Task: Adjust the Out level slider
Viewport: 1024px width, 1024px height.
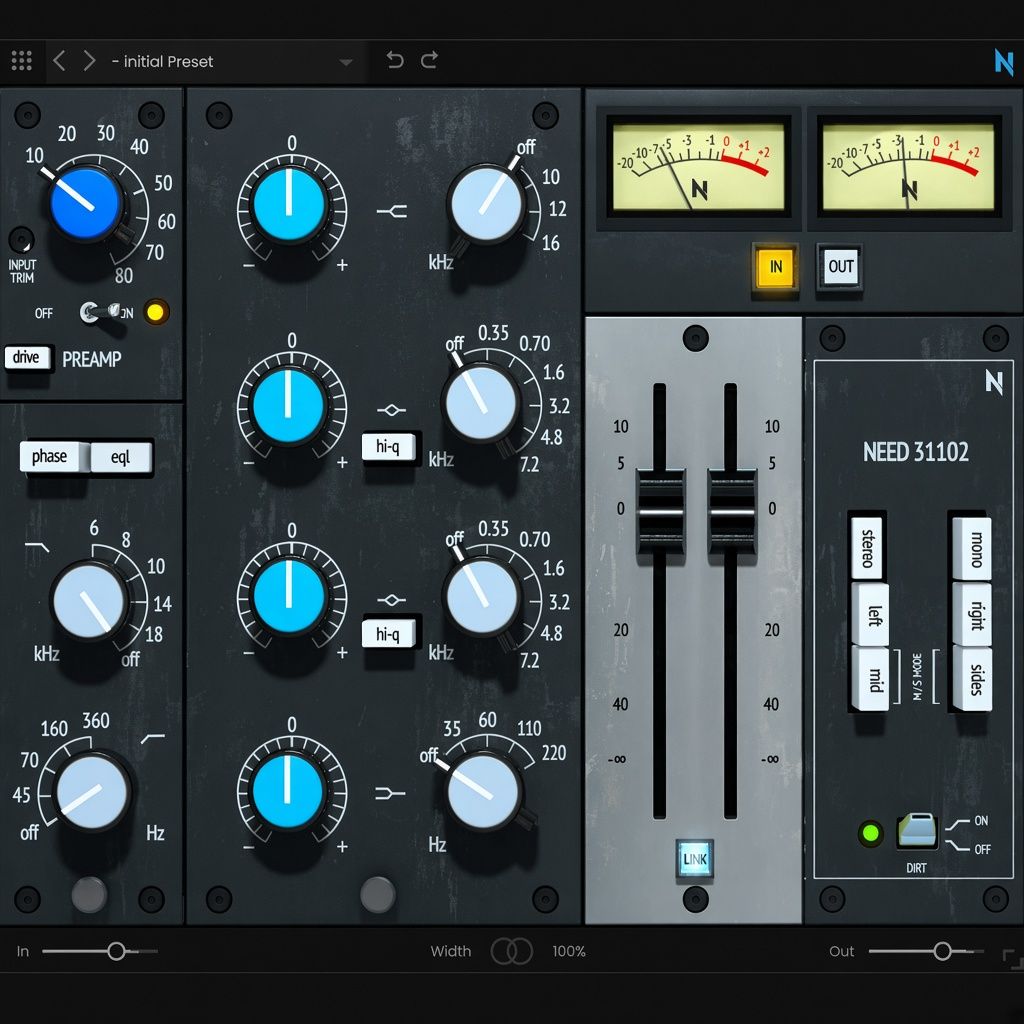Action: 926,951
